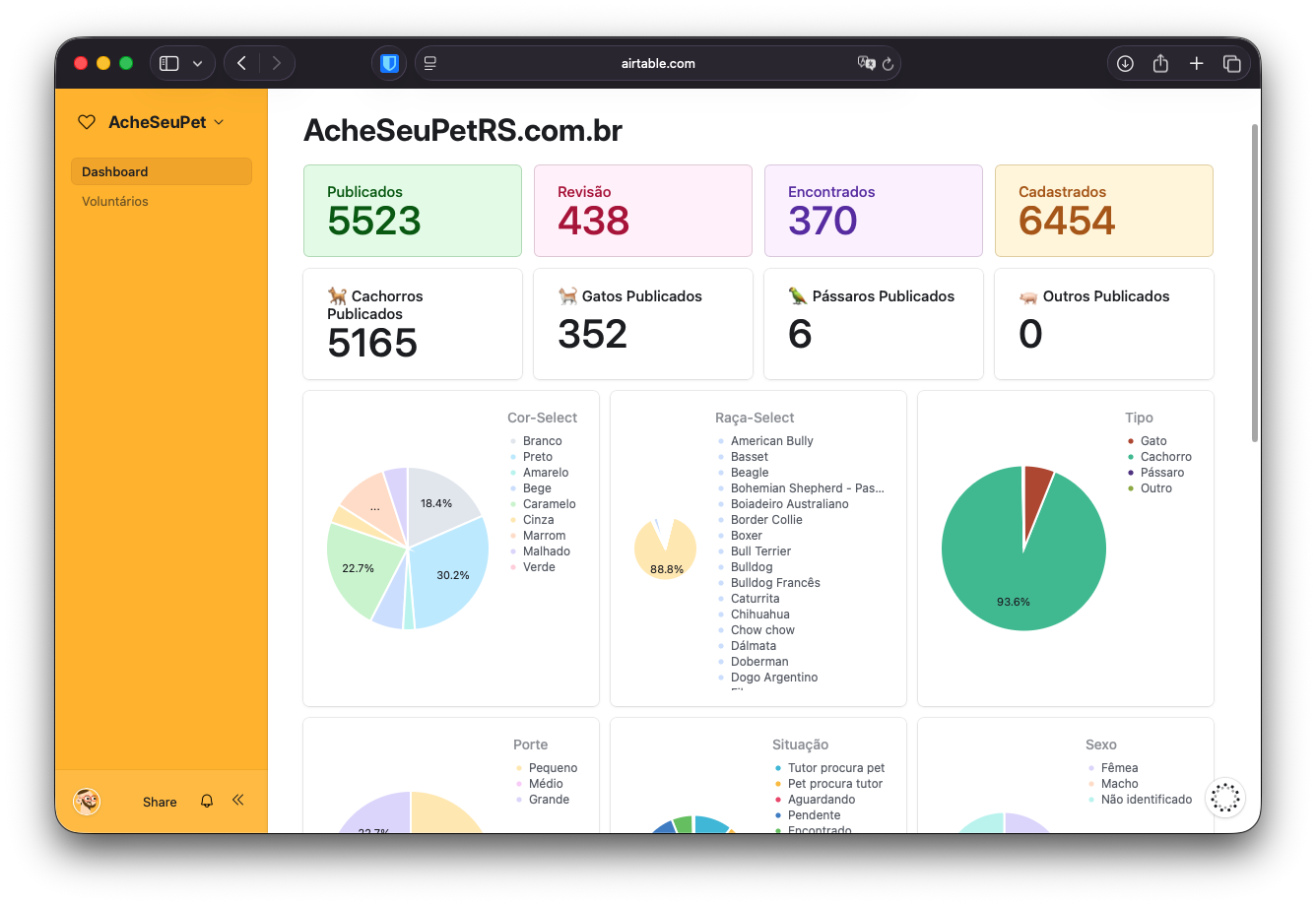
Task: Click Border Collie in Raça-Select legend
Action: pyautogui.click(x=766, y=520)
